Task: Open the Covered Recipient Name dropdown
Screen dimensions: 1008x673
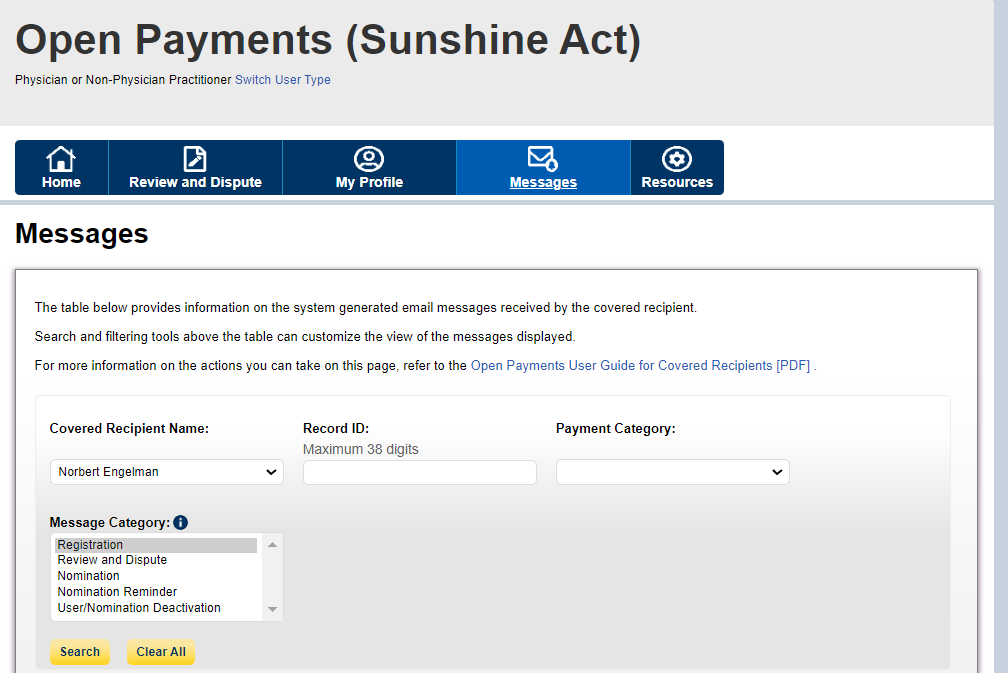Action: click(x=167, y=472)
